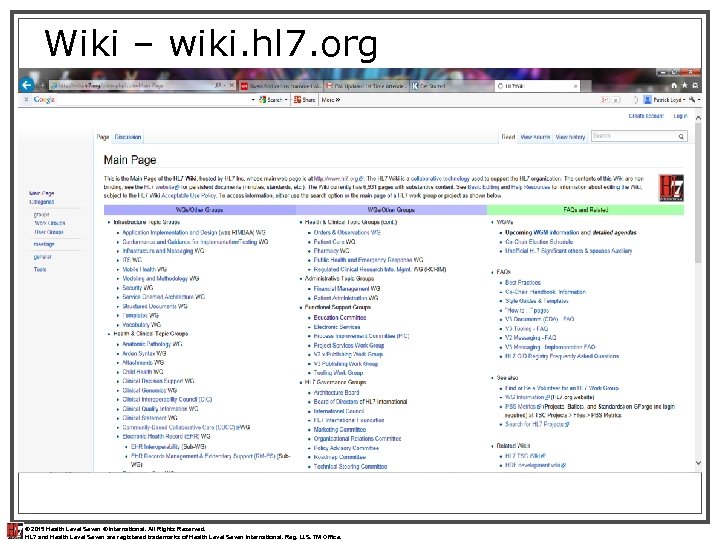Click the wiki search magnifier icon
This screenshot has width=720, height=540.
pyautogui.click(x=681, y=136)
